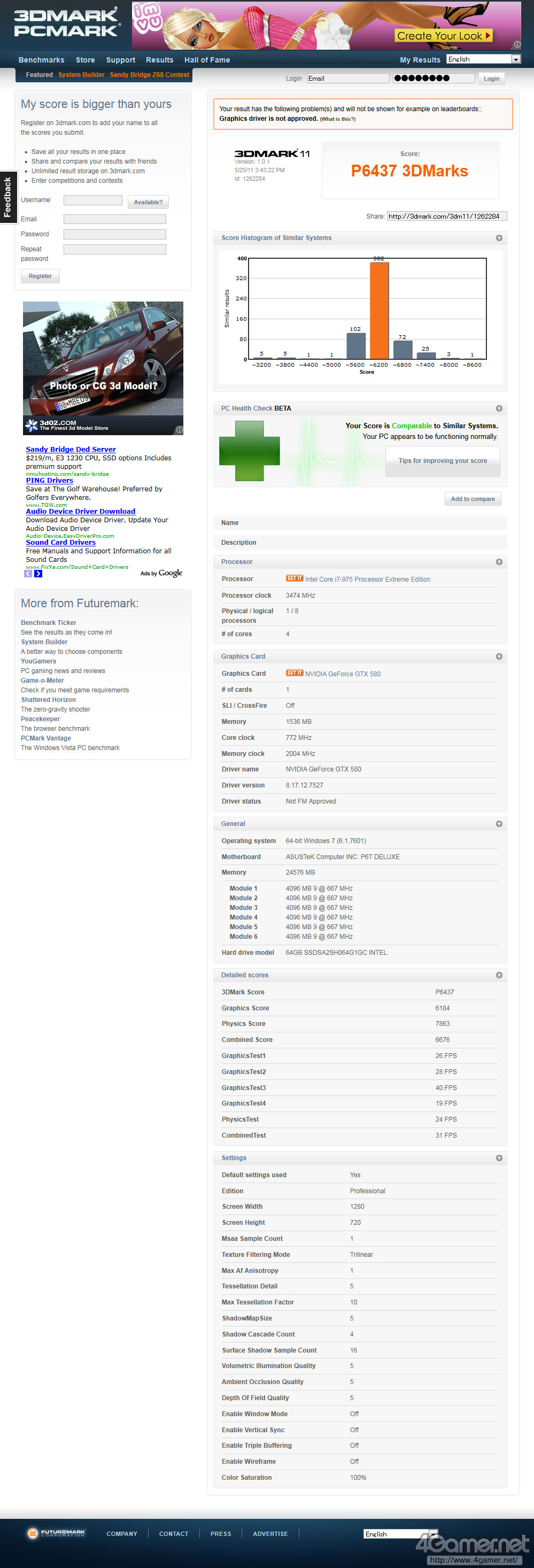Click the Login button
The width and height of the screenshot is (534, 1568).
point(491,79)
